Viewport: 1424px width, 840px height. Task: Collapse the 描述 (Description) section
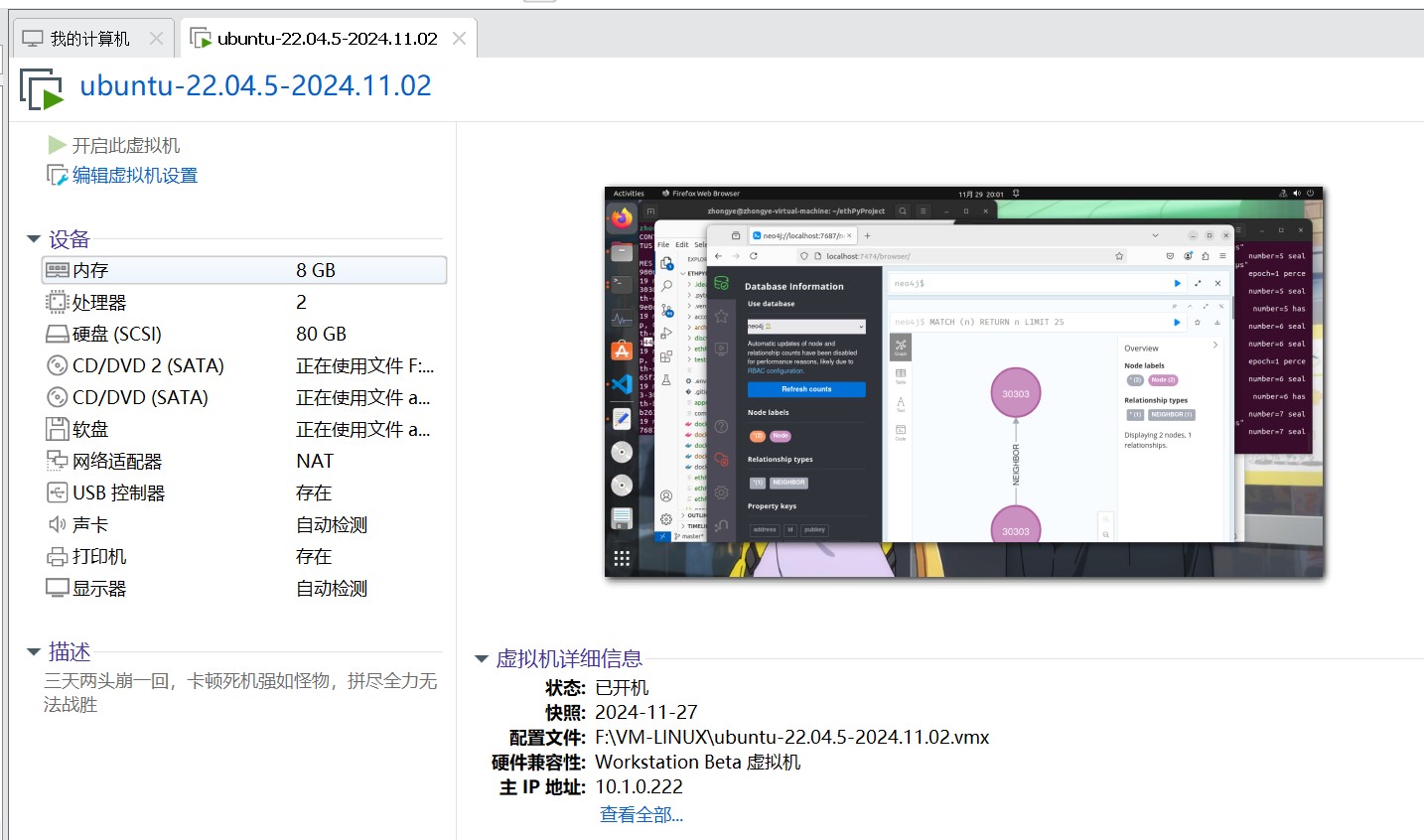pos(34,652)
